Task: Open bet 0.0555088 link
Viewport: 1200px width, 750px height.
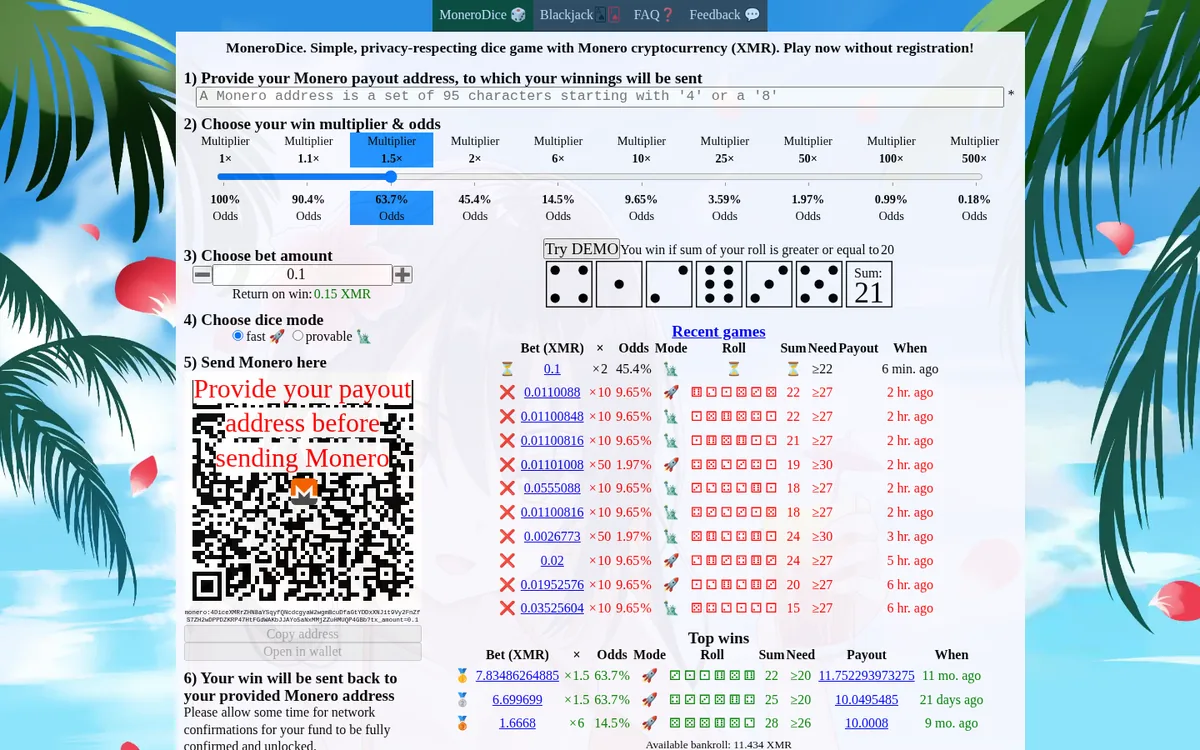Action: (x=552, y=489)
